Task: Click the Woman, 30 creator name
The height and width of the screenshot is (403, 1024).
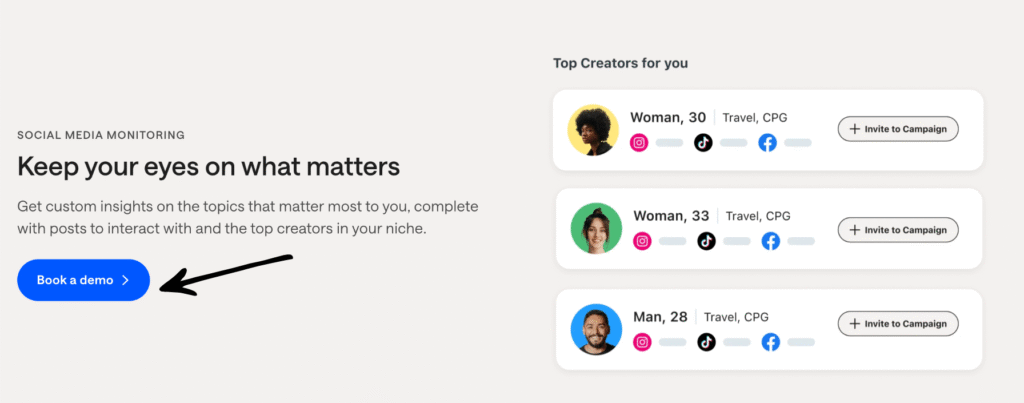Action: 670,118
